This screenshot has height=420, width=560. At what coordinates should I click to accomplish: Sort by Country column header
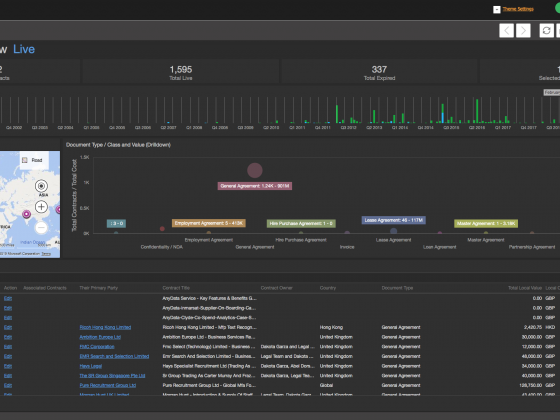coord(328,288)
